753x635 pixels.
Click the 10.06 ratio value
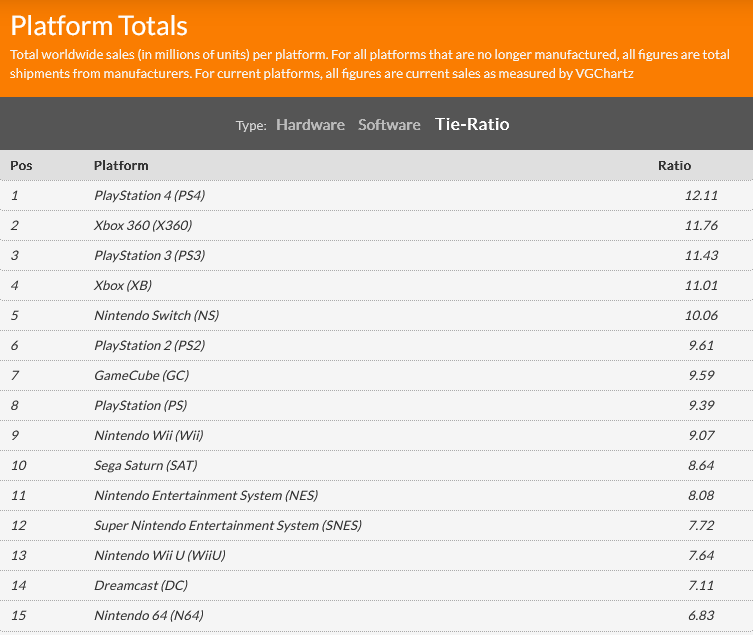[701, 316]
